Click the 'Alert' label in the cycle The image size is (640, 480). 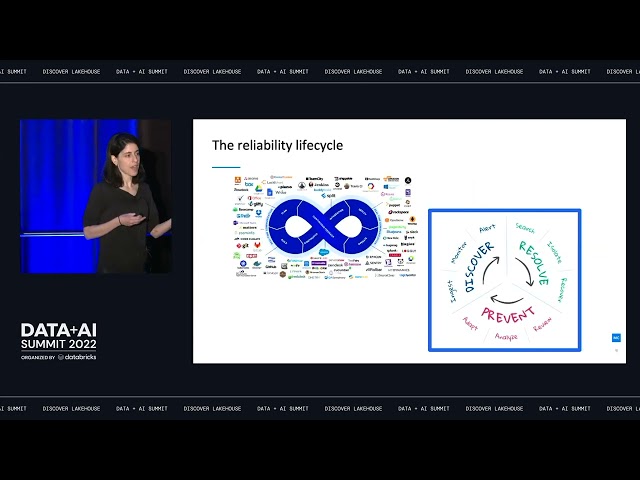(487, 228)
